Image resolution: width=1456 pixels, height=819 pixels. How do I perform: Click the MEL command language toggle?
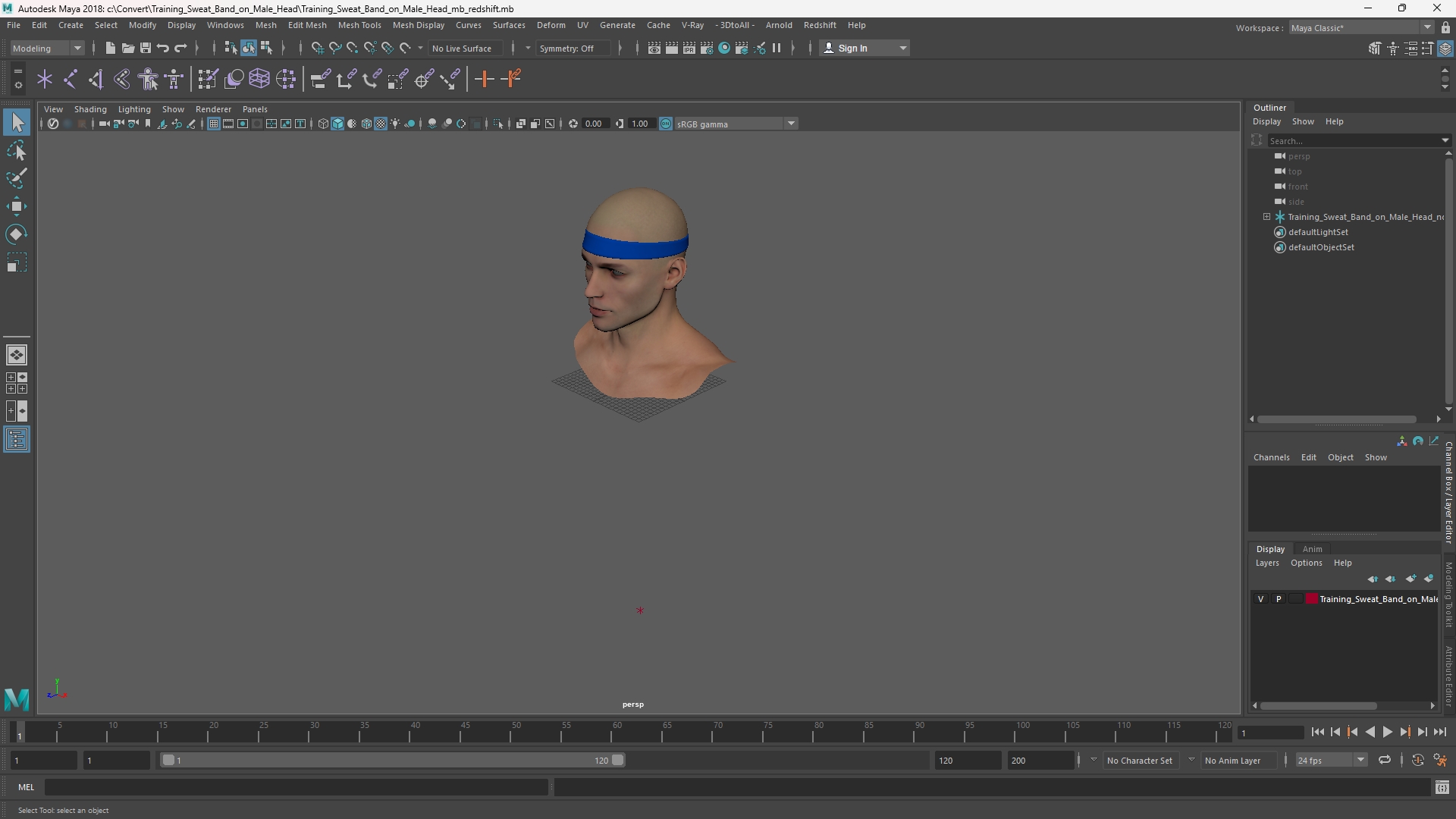[26, 787]
